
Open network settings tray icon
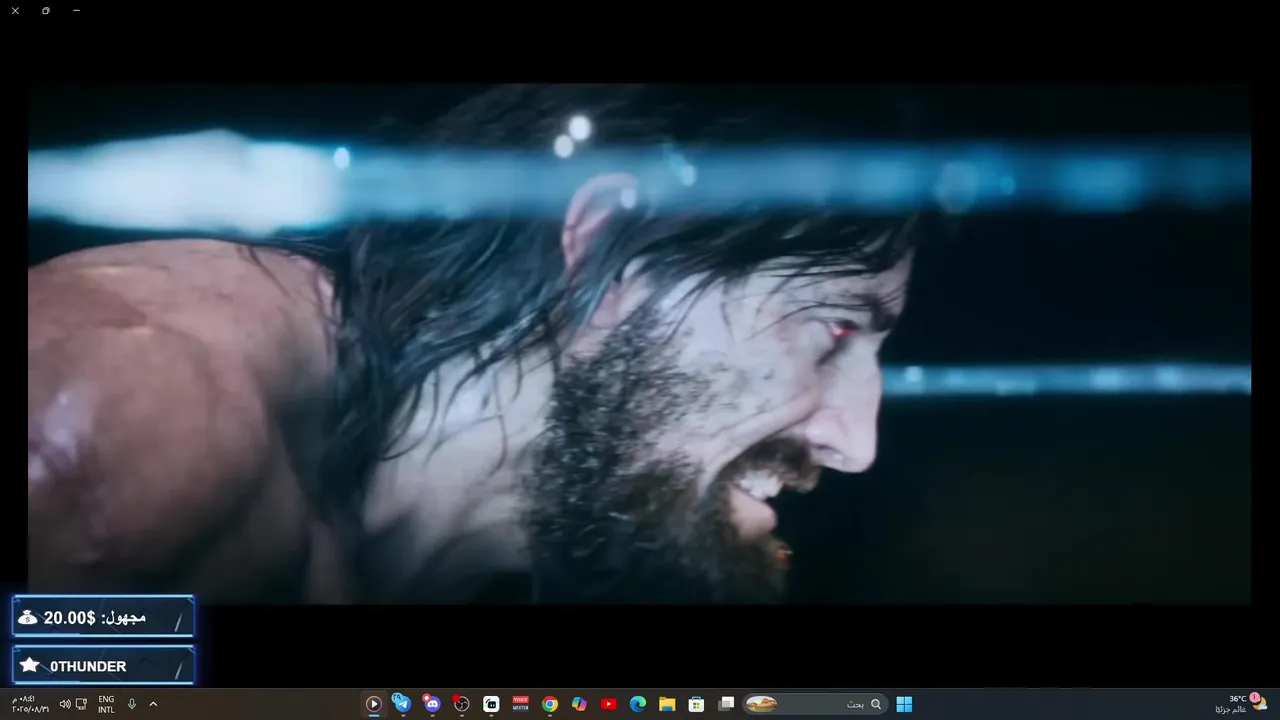pyautogui.click(x=82, y=704)
